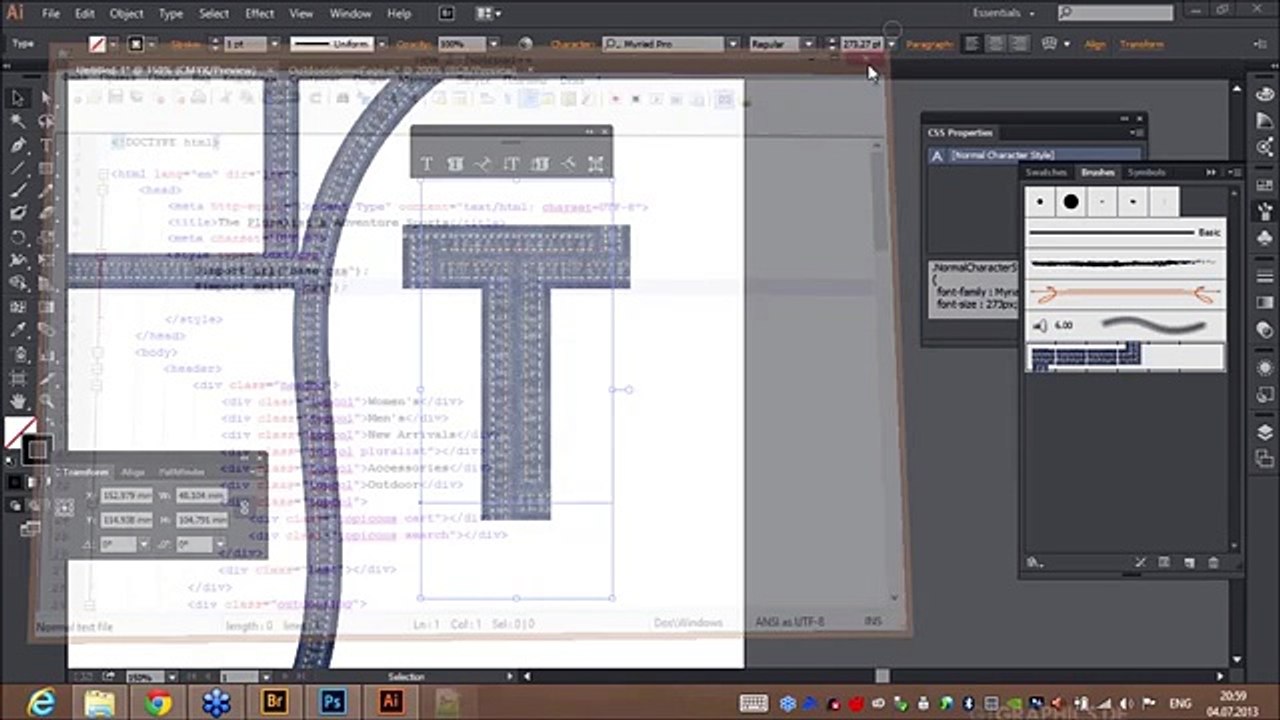The width and height of the screenshot is (1280, 720).
Task: Align paragraph text left
Action: [971, 44]
